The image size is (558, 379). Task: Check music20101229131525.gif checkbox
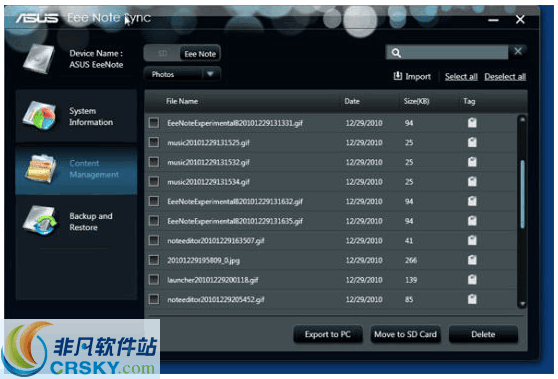[x=154, y=142]
